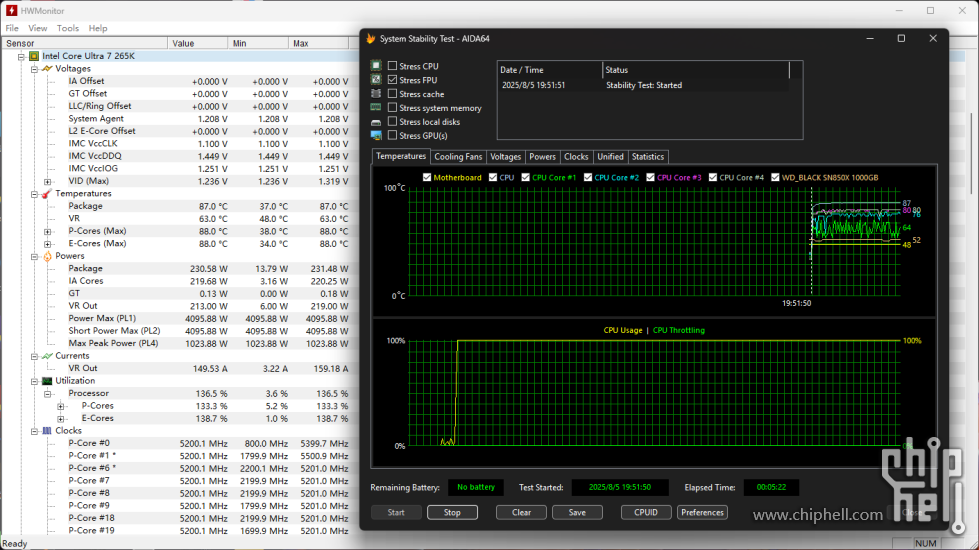Select the 'Stability Test: Started' log entry

tap(644, 85)
